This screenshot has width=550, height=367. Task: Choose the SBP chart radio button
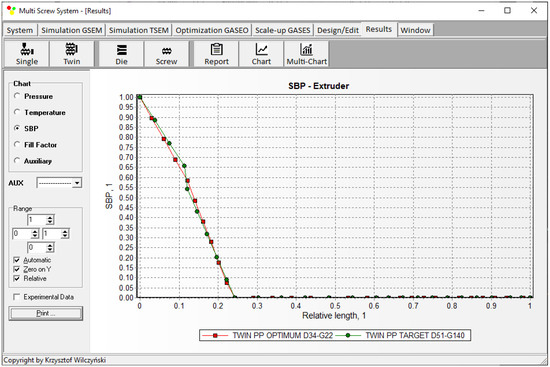click(x=16, y=128)
